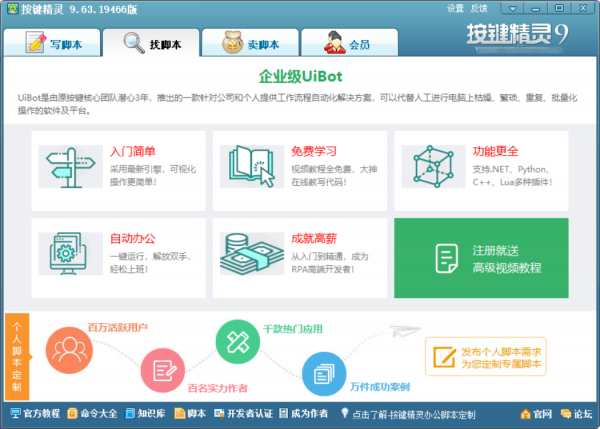Viewport: 600px width, 429px height.
Task: Open 知识库 in the bottom bar
Action: click(145, 414)
